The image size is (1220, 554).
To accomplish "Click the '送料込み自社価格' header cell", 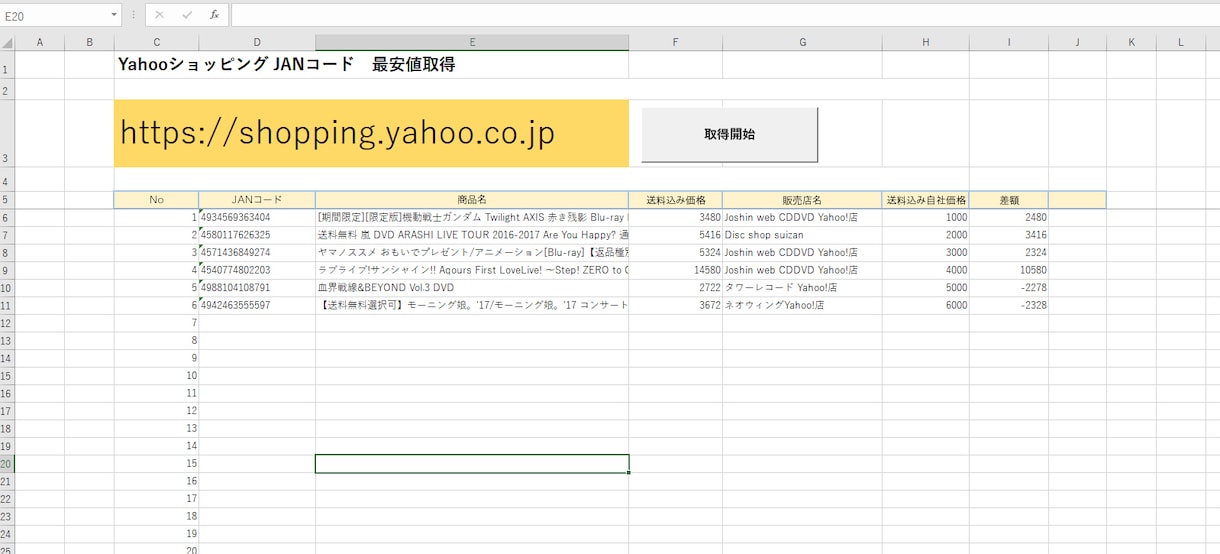I will tap(925, 200).
